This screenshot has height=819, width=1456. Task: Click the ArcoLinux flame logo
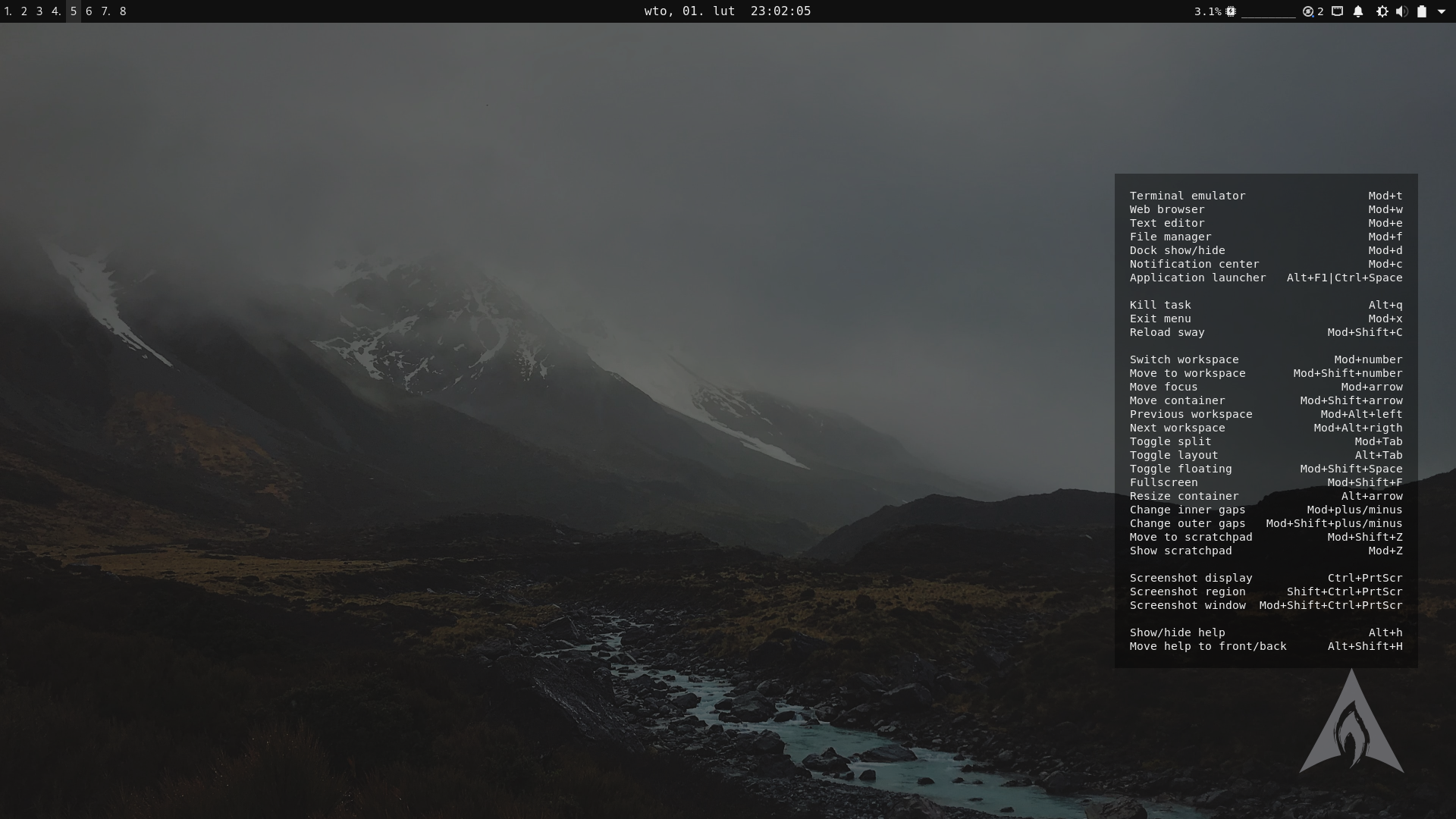tap(1351, 726)
